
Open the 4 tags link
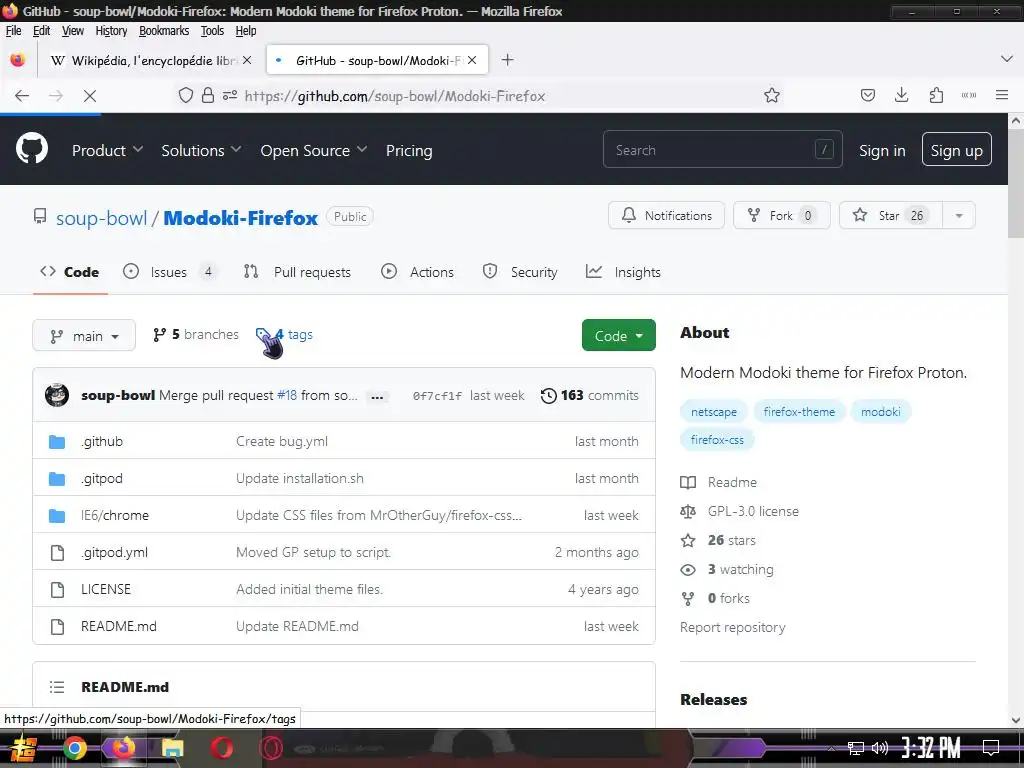(x=284, y=334)
